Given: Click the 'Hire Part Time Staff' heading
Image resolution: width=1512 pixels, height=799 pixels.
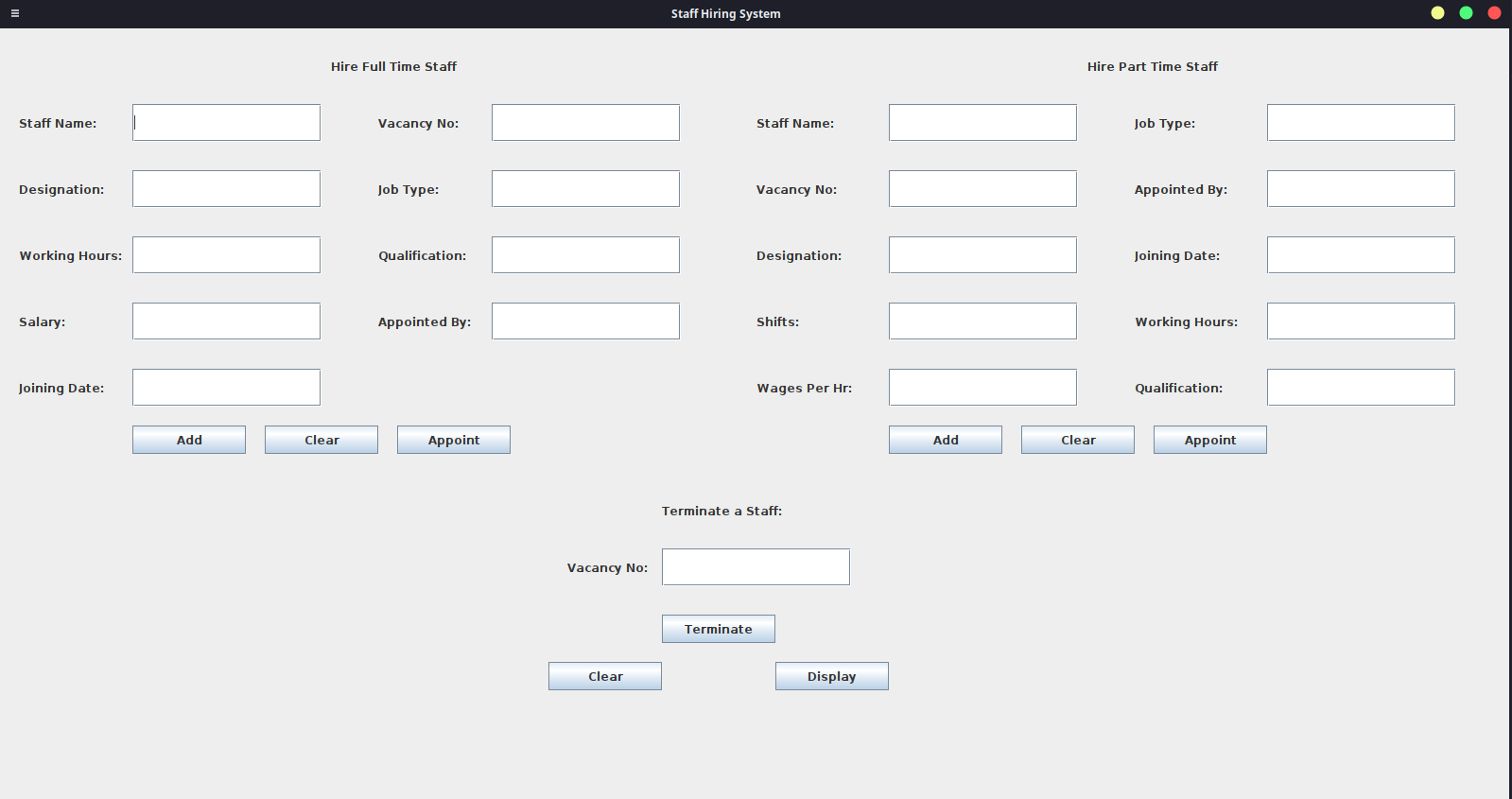Looking at the screenshot, I should (x=1153, y=66).
